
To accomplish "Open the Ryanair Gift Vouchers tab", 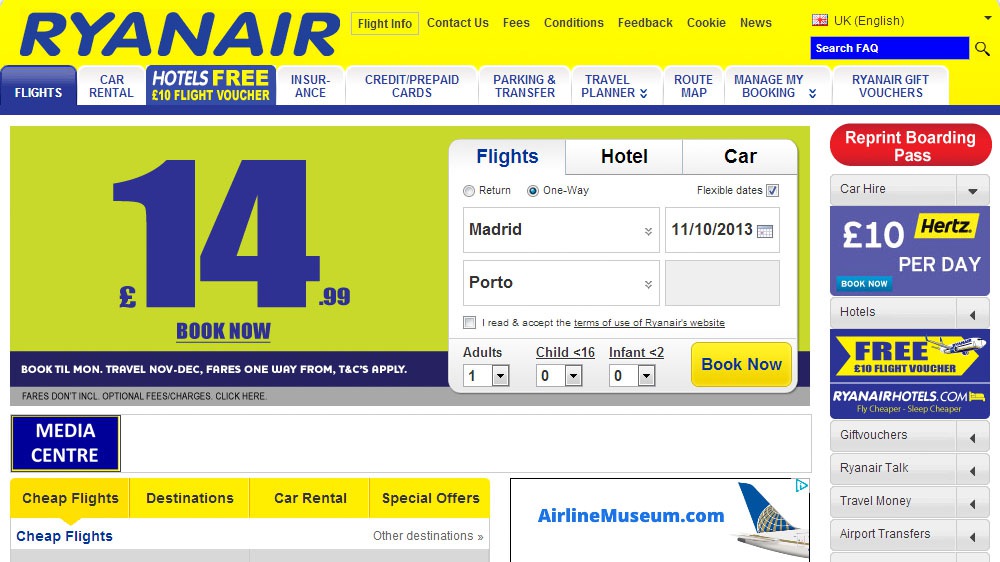I will point(890,86).
